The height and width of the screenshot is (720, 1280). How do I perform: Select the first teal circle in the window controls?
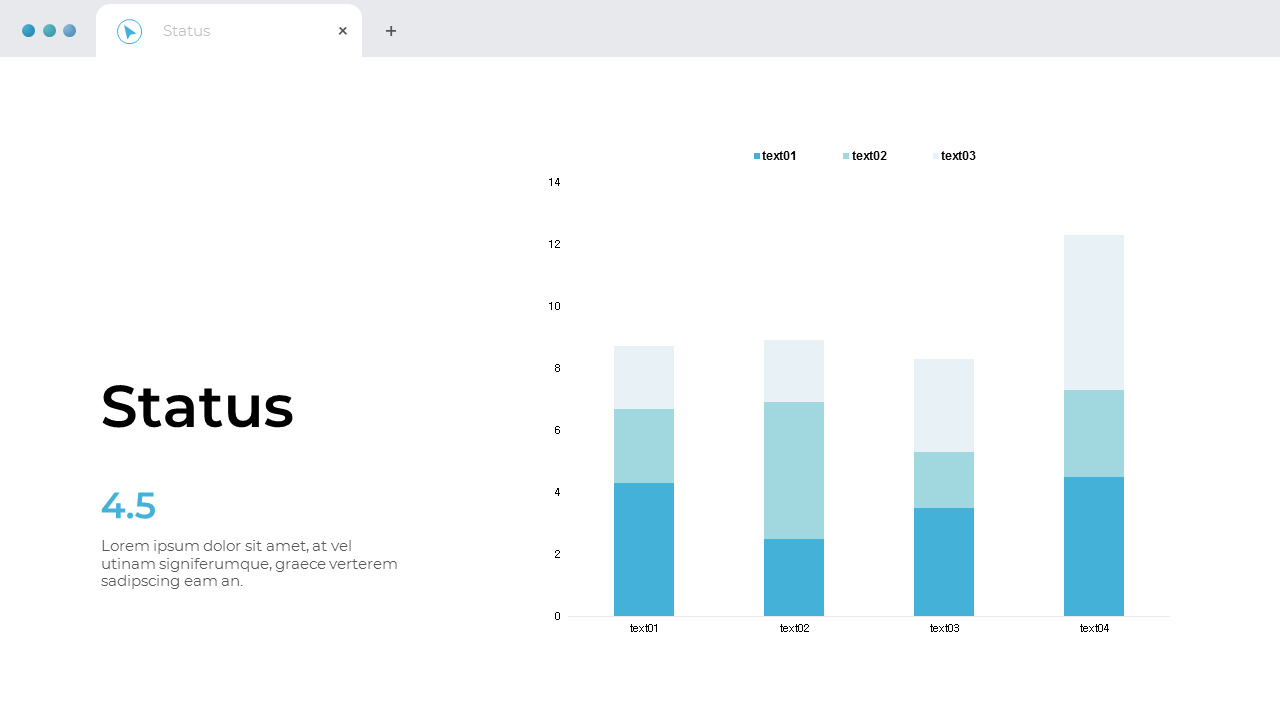29,31
